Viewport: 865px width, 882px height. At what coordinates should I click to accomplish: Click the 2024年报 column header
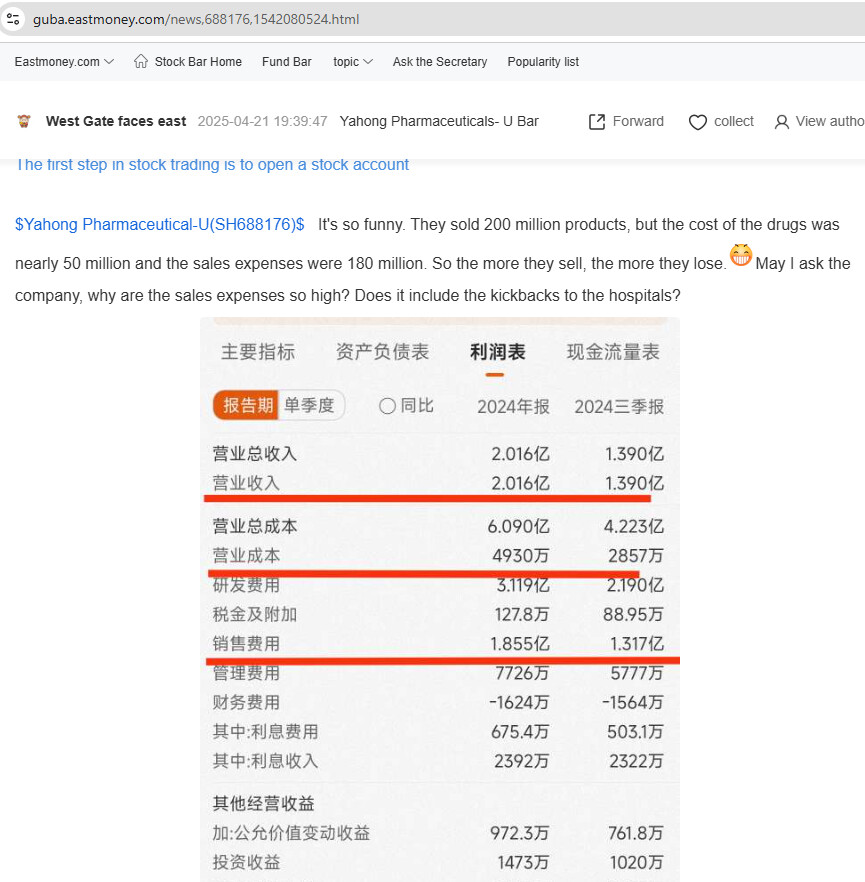(513, 406)
